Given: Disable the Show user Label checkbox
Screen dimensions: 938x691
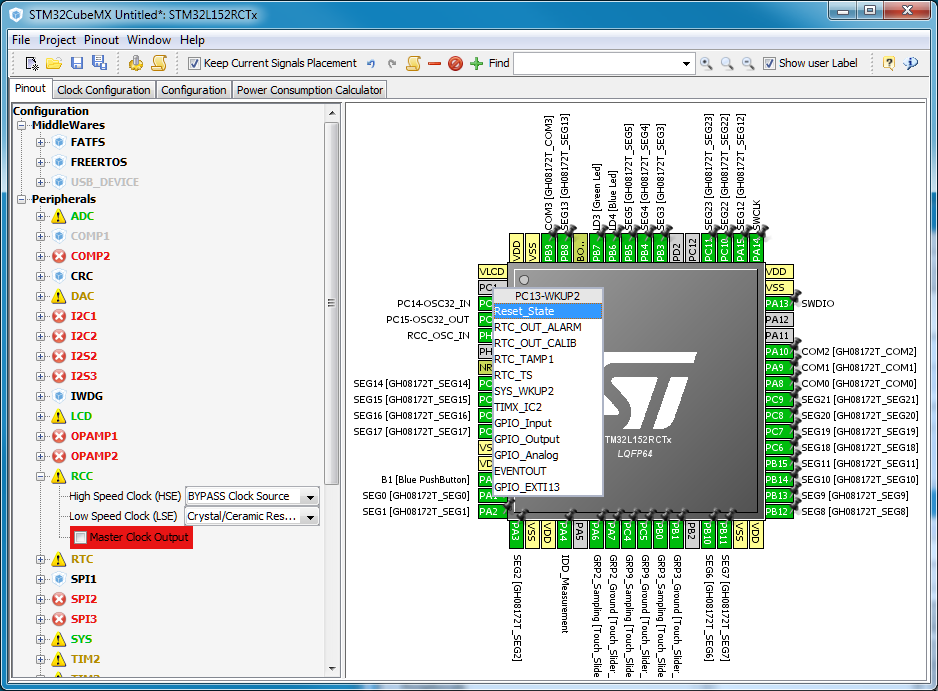Looking at the screenshot, I should [x=769, y=63].
